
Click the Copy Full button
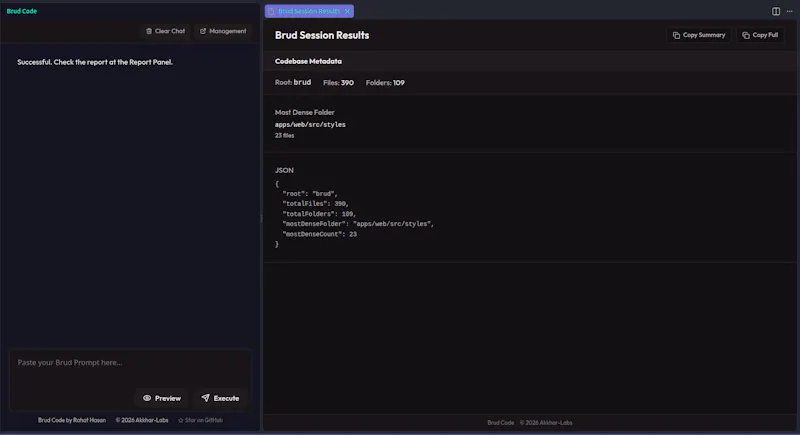760,35
